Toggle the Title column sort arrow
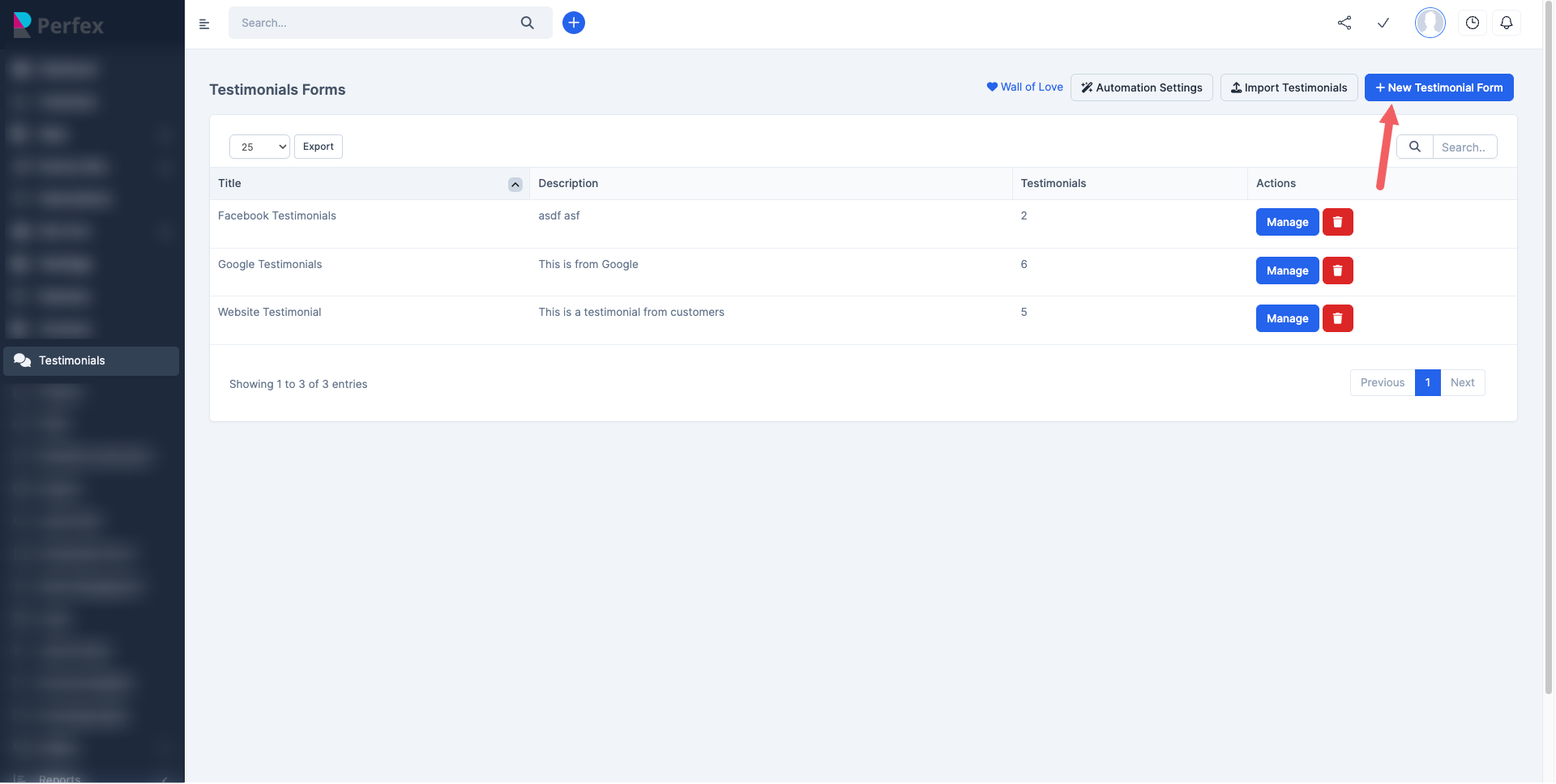 tap(515, 185)
